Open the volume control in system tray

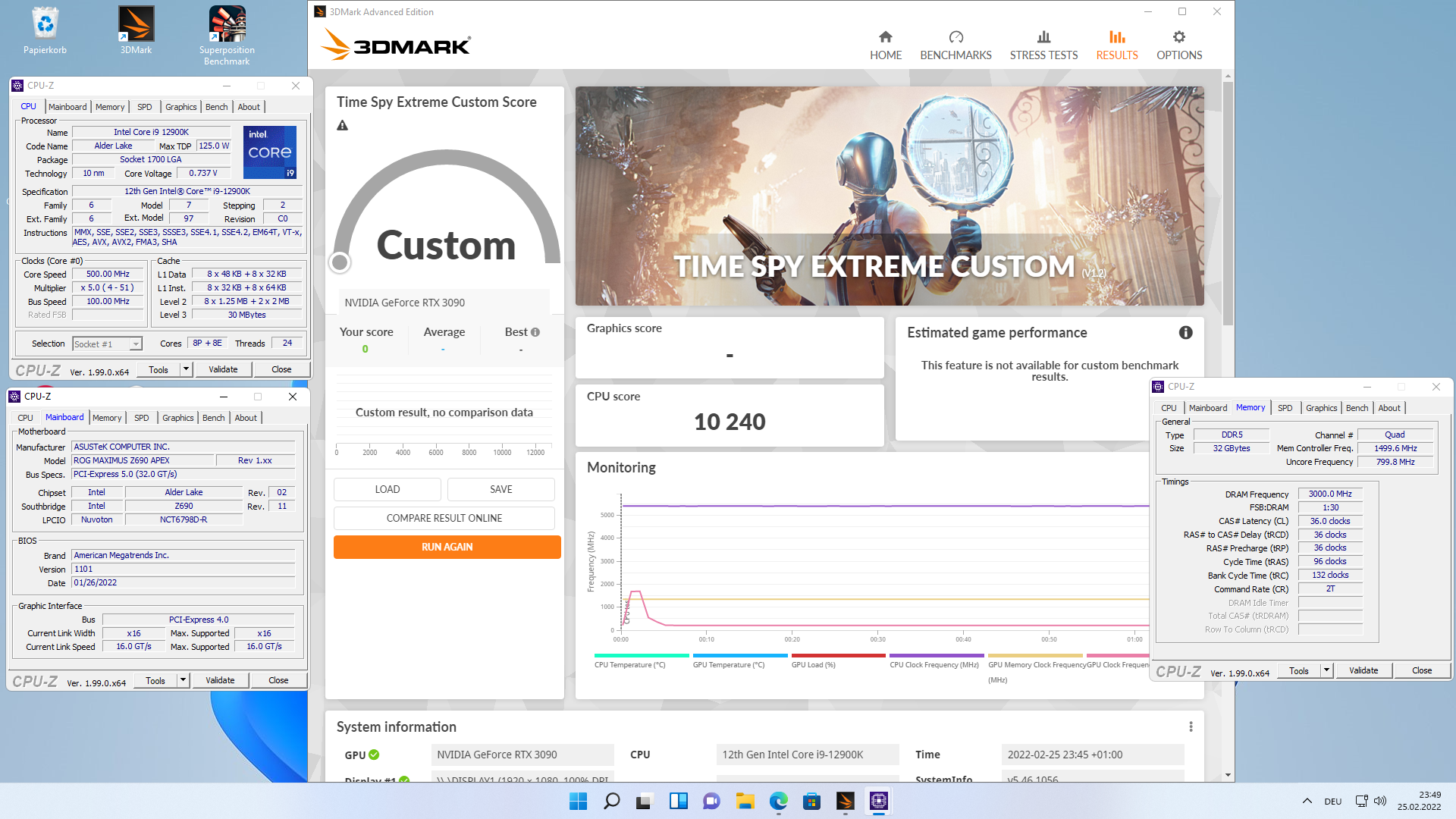(1380, 801)
